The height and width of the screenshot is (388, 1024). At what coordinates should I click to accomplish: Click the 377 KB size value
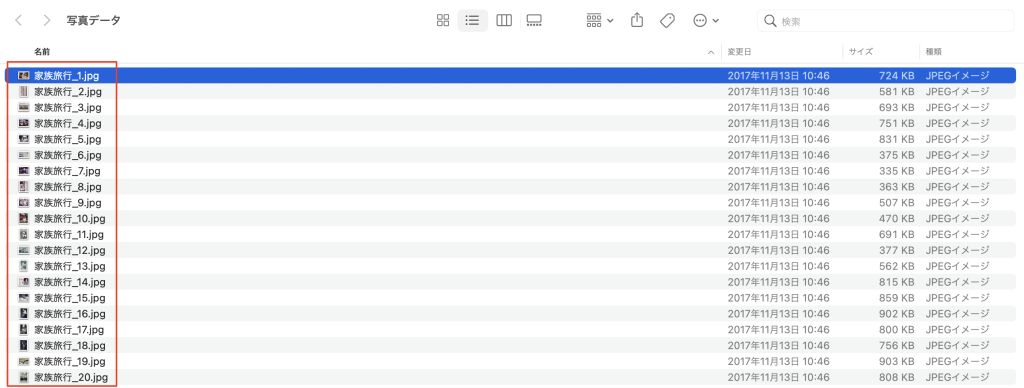click(x=896, y=250)
